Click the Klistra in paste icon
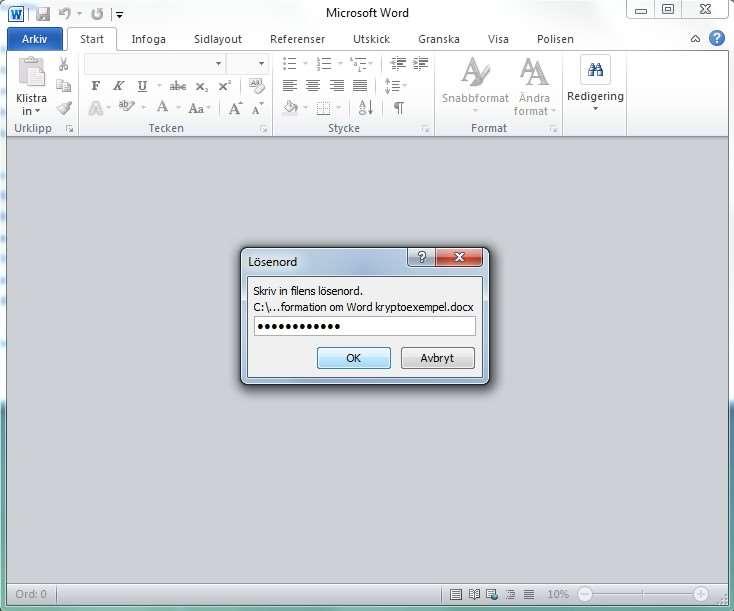Screen dimensions: 734x611 31,72
